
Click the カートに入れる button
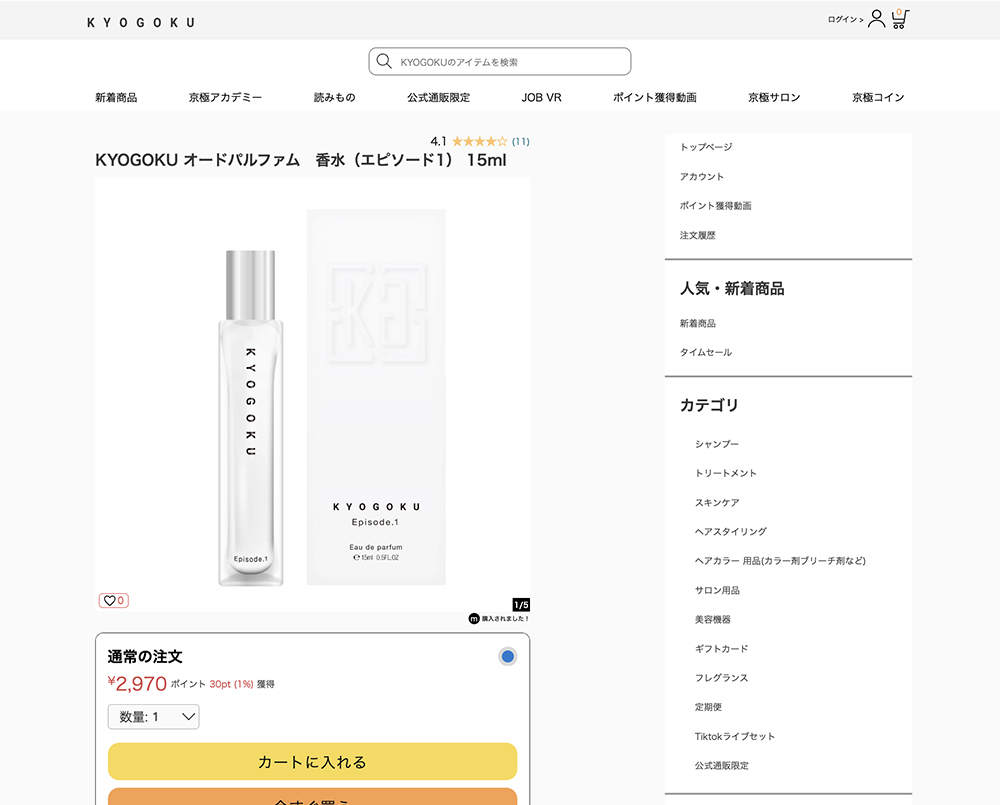[312, 762]
